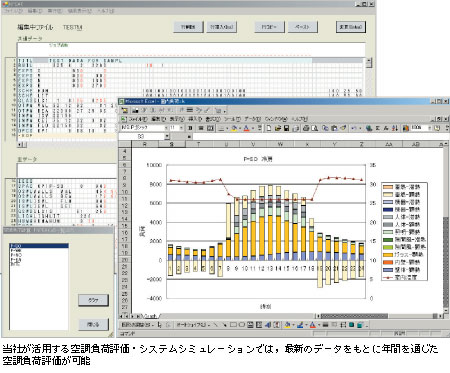Click the AutoSum sigma icon
450x373 pixels.
click(378, 128)
